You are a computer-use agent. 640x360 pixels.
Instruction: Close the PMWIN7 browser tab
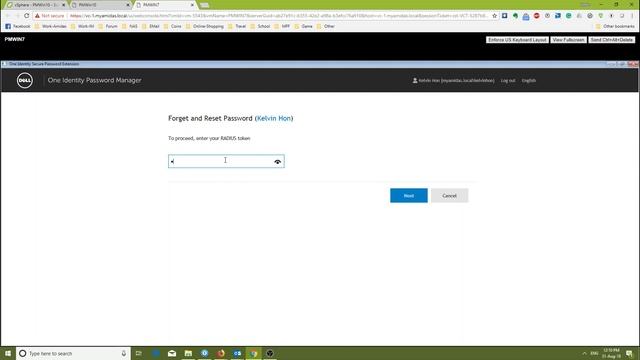point(192,5)
